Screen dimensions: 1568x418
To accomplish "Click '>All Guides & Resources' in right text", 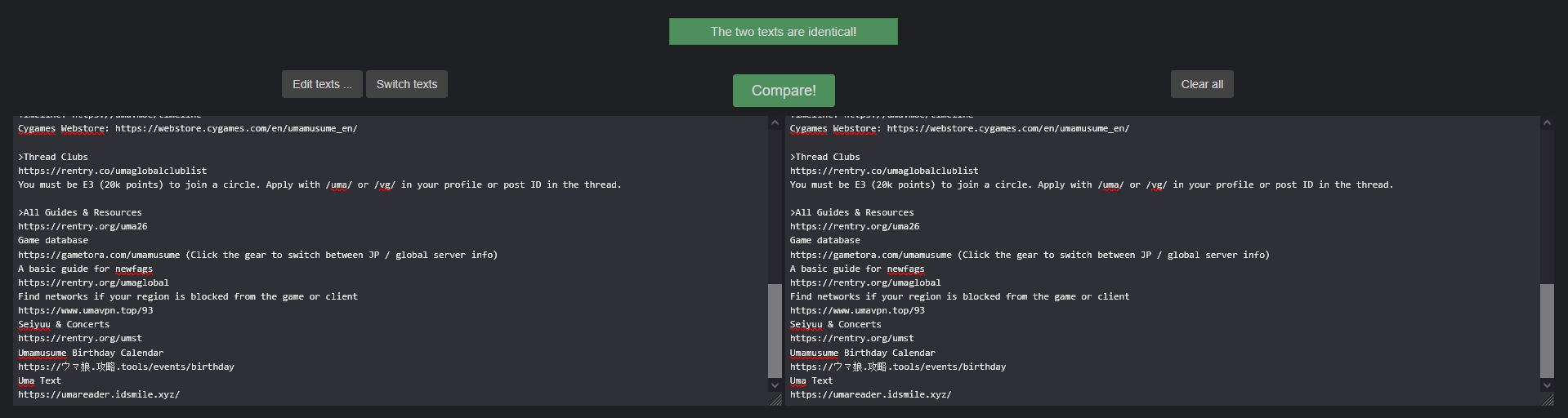I will tap(852, 212).
